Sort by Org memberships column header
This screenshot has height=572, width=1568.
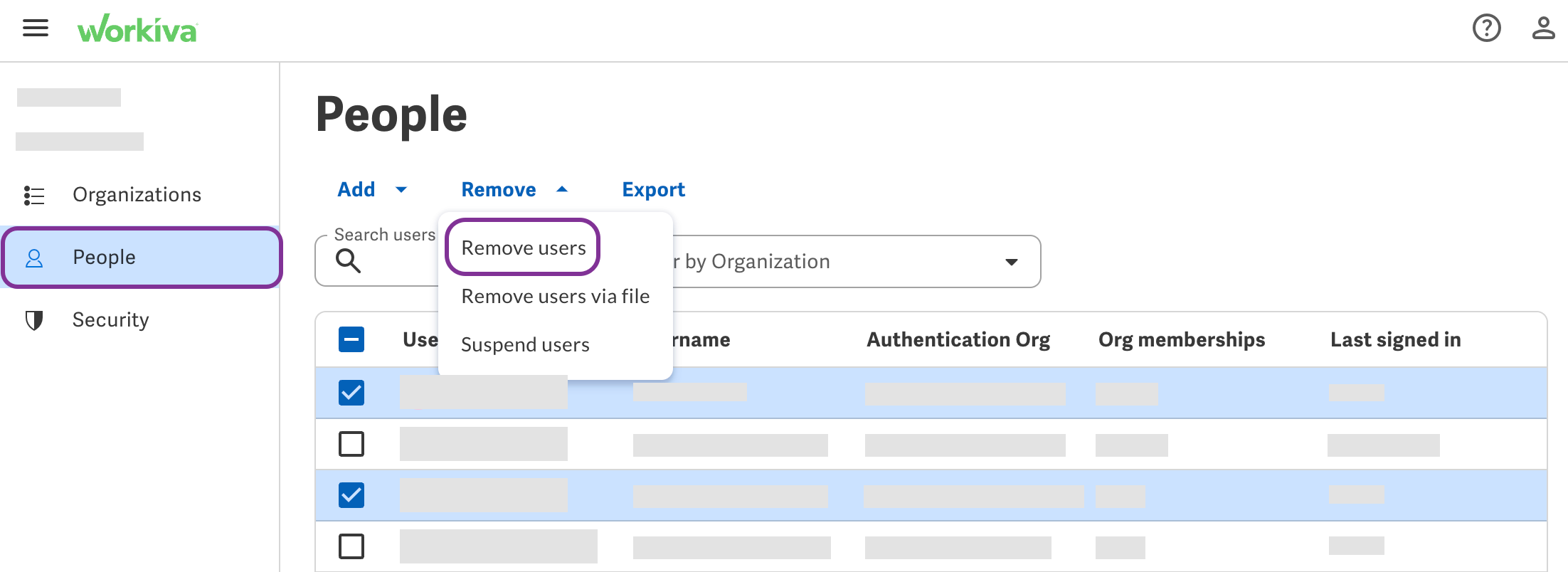pyautogui.click(x=1182, y=340)
